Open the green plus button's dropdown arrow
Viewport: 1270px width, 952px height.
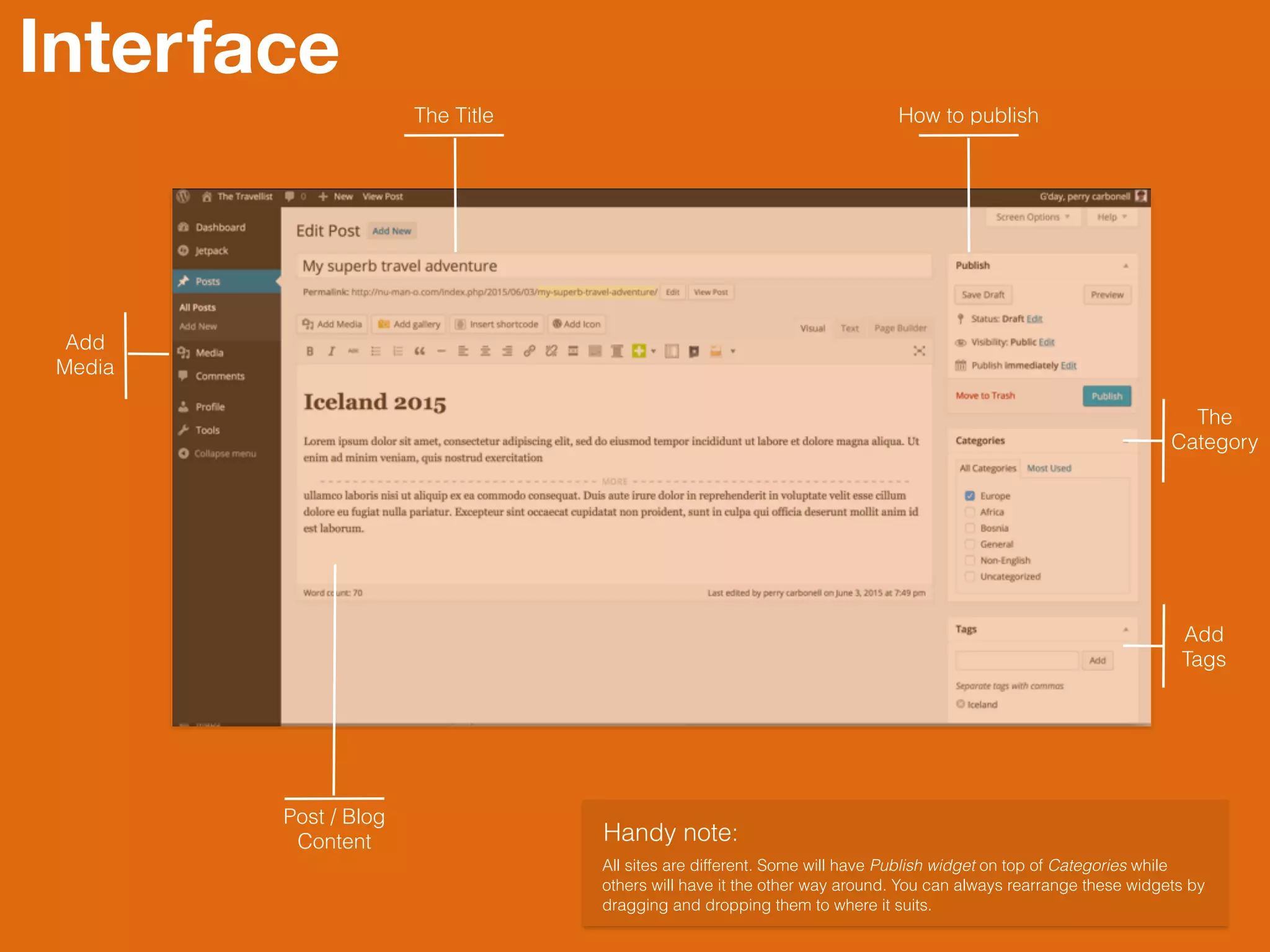click(654, 351)
